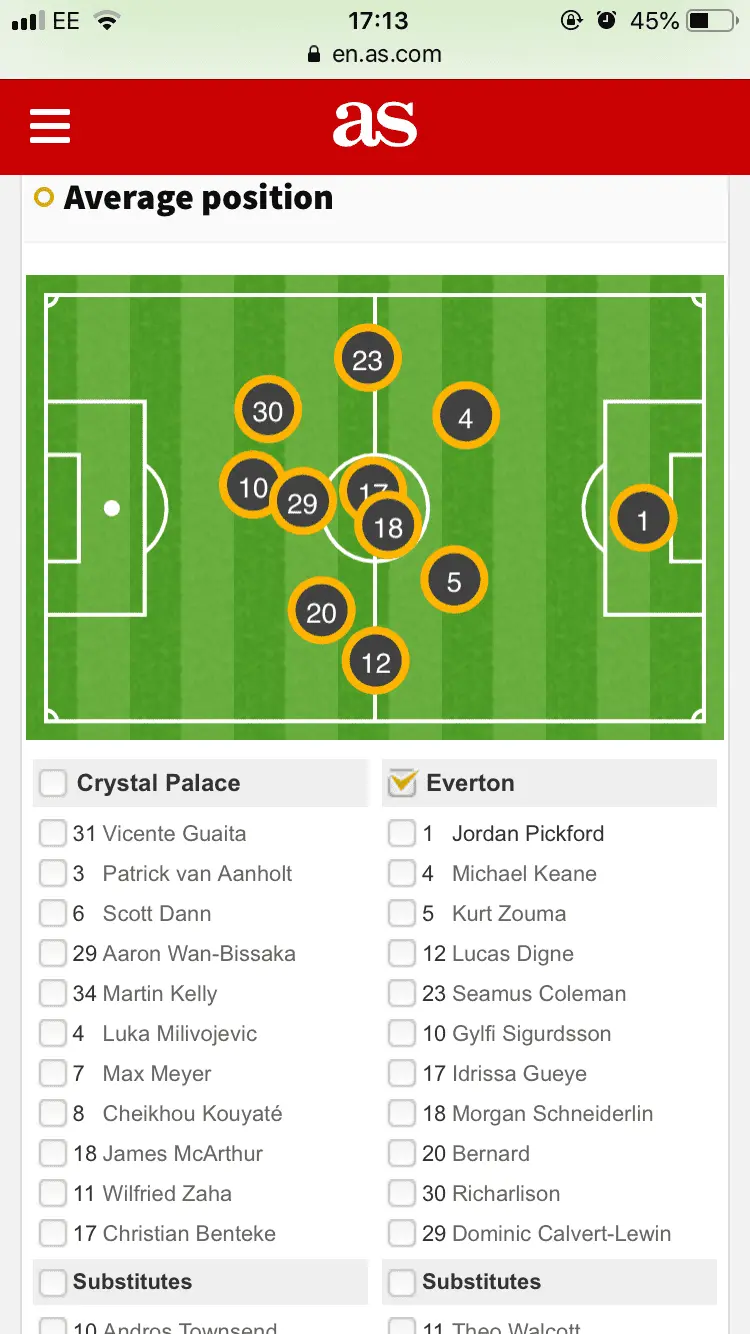Check the Jordan Pickford checkbox

click(x=402, y=833)
